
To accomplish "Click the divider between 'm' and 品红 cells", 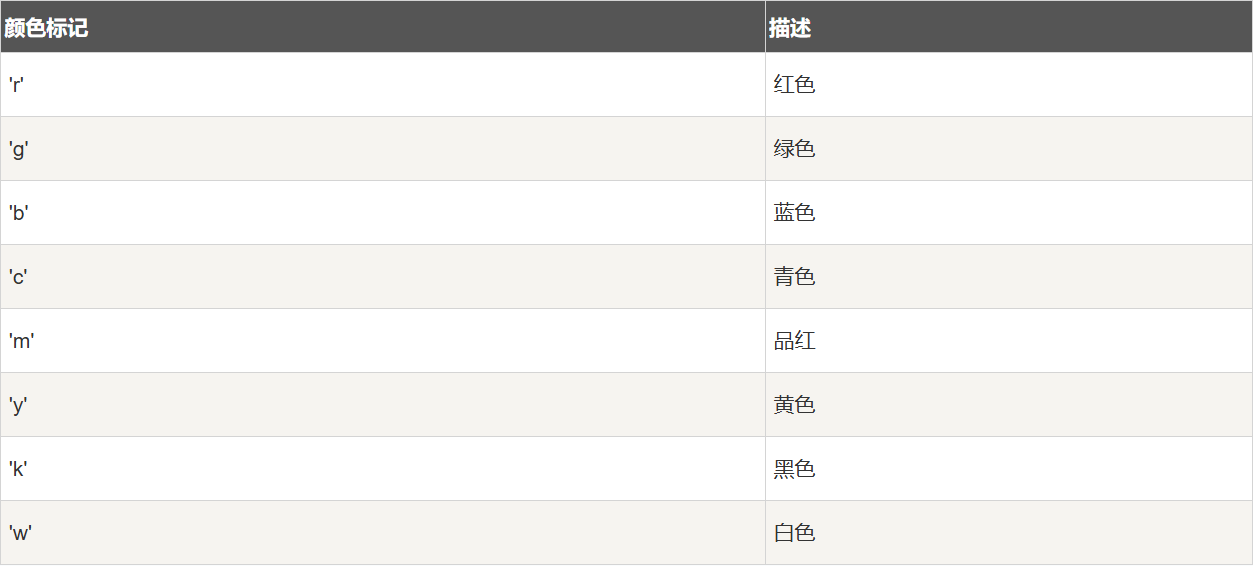I will (x=765, y=341).
